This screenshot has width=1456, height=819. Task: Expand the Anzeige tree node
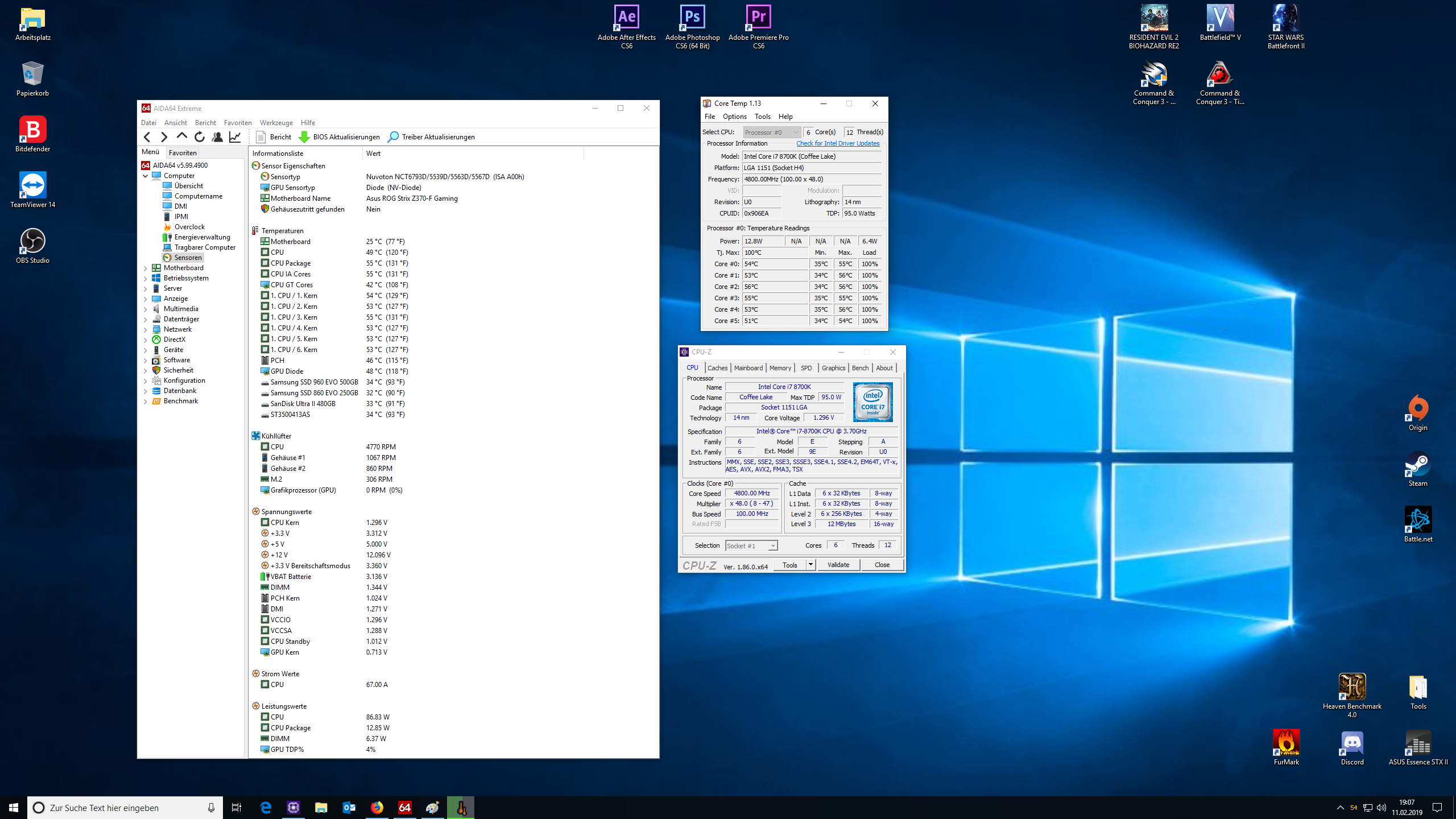point(145,299)
